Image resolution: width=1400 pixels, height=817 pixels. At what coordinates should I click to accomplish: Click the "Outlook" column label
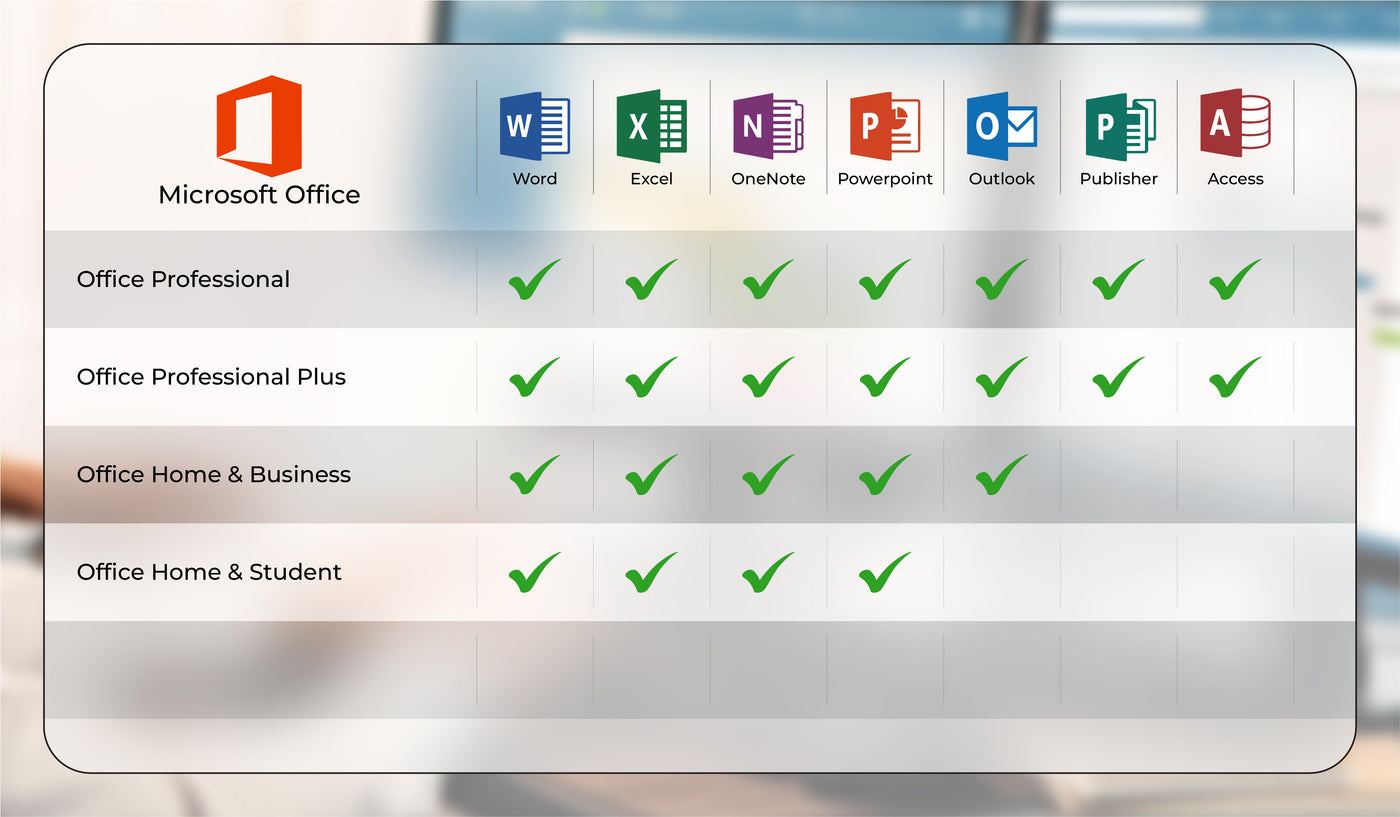click(1002, 179)
